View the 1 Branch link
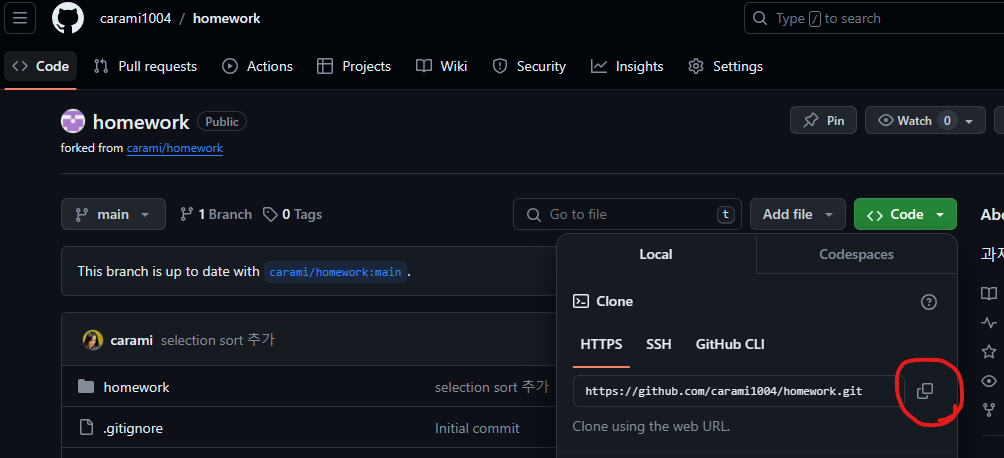This screenshot has height=458, width=1004. click(x=216, y=215)
